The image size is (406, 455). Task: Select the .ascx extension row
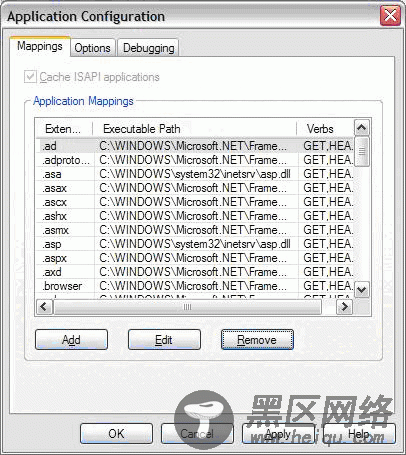point(195,202)
